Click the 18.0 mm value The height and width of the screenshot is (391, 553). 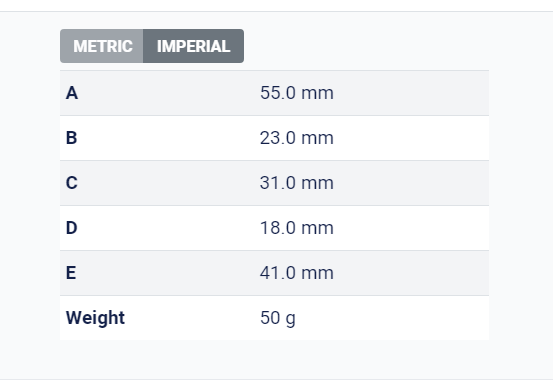coord(297,228)
